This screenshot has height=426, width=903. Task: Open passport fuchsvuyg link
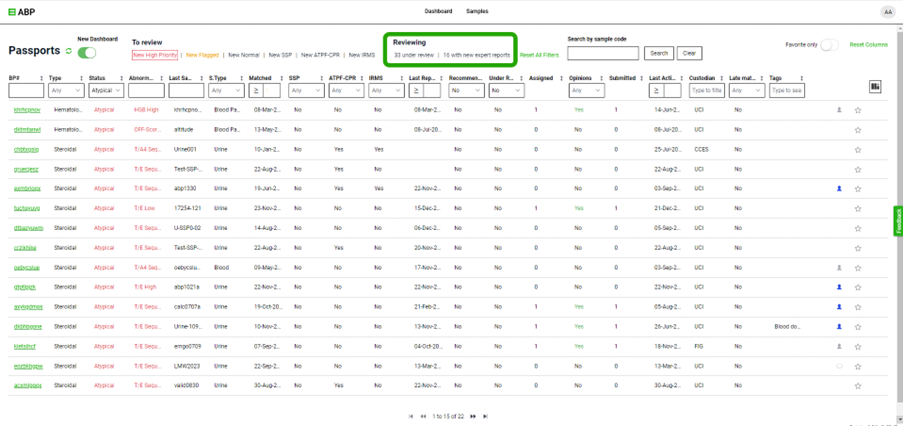coord(26,208)
